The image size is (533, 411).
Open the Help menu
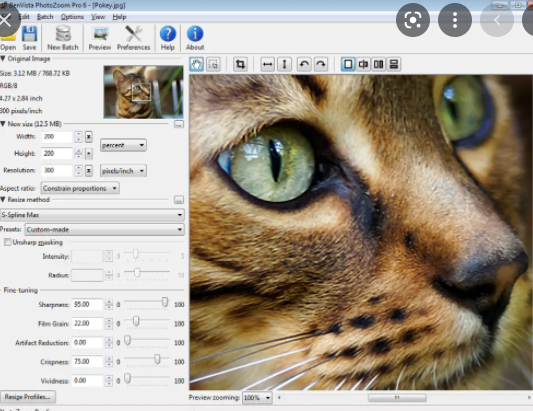[119, 17]
